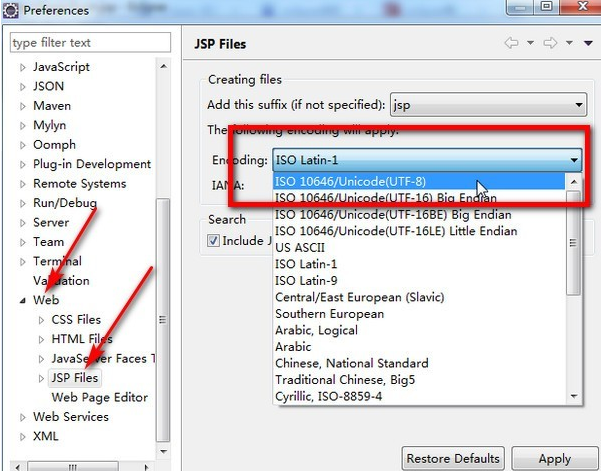Expand the Plug-in Development node
The height and width of the screenshot is (471, 601).
point(23,165)
